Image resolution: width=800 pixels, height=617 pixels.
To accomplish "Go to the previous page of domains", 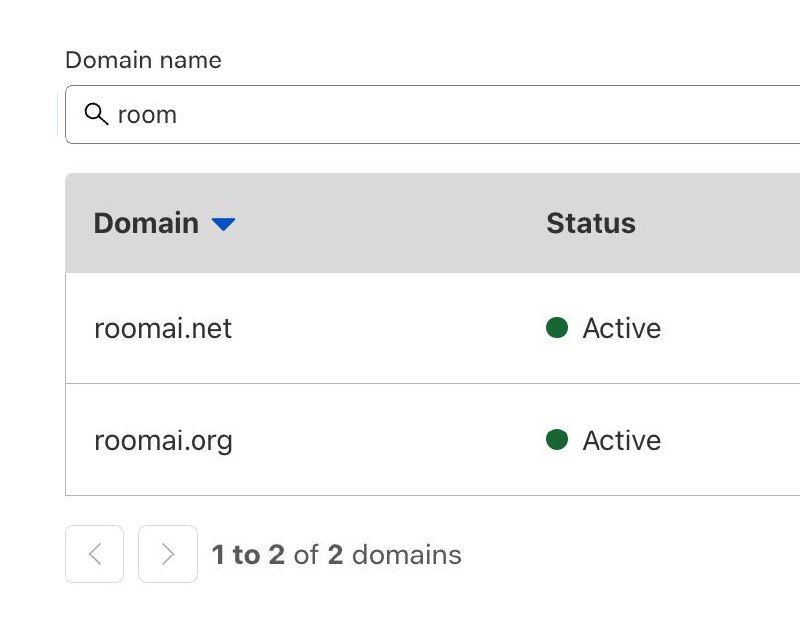I will (94, 554).
